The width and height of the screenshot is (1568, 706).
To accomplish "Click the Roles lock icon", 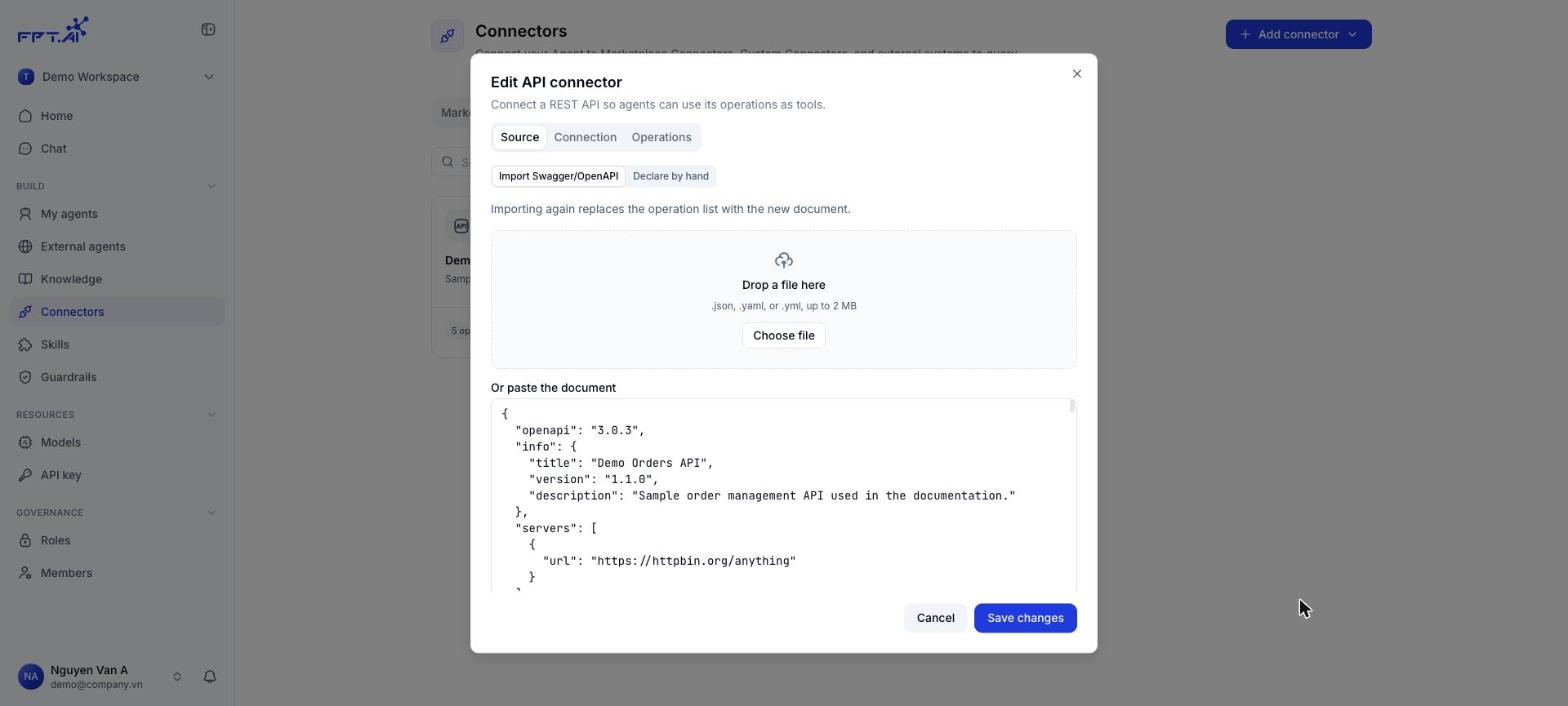I will pyautogui.click(x=26, y=541).
